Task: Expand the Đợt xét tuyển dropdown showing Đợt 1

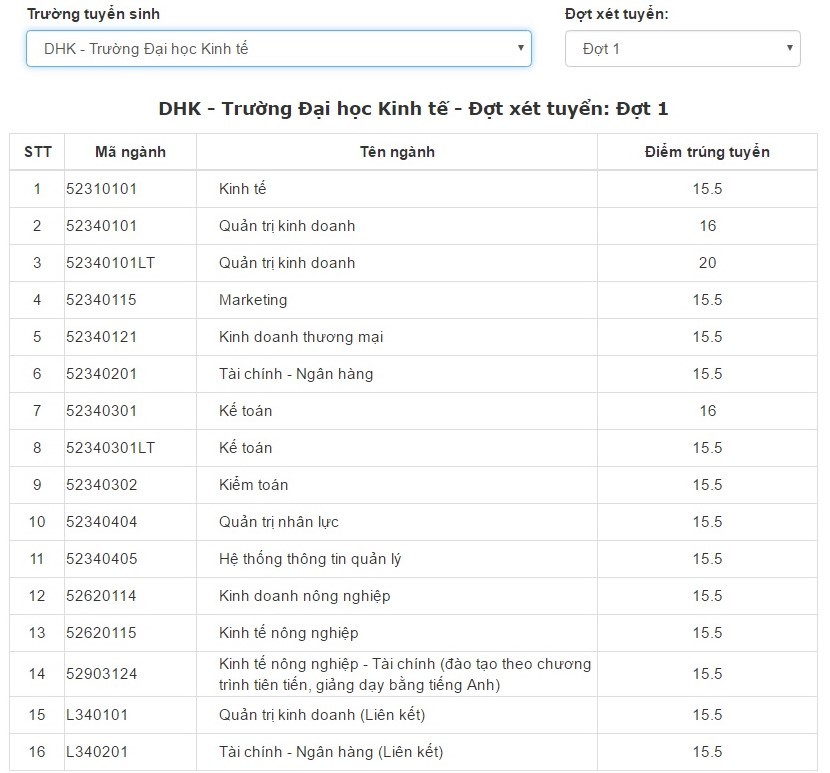Action: point(682,48)
